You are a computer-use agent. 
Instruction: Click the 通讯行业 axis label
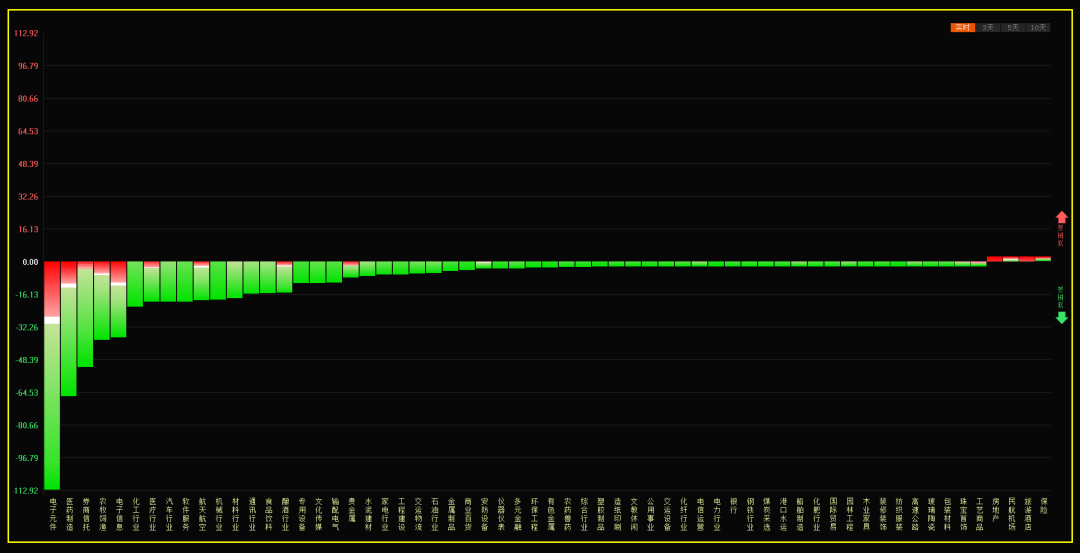(251, 515)
